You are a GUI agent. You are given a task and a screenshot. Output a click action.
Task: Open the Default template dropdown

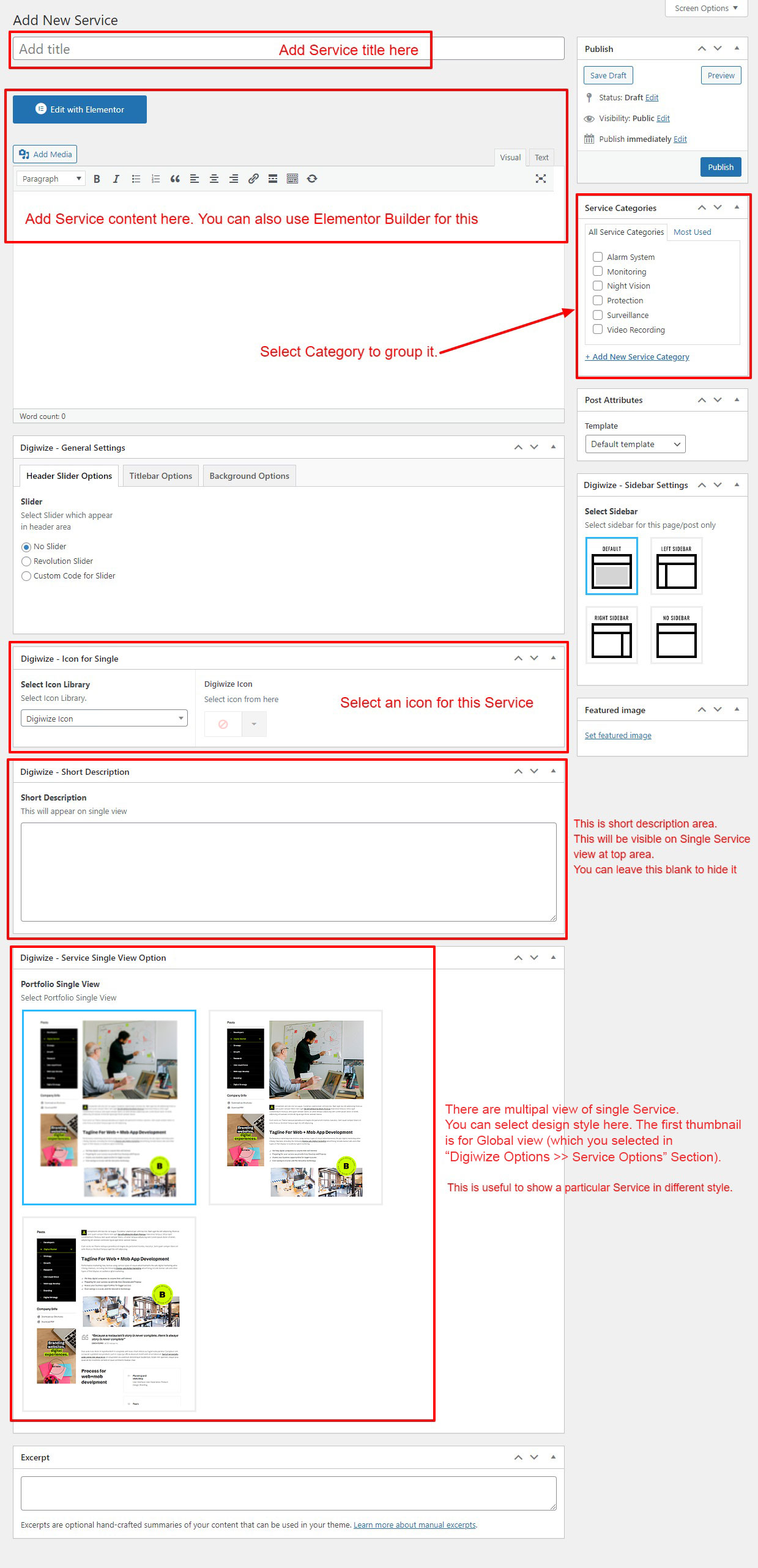634,444
